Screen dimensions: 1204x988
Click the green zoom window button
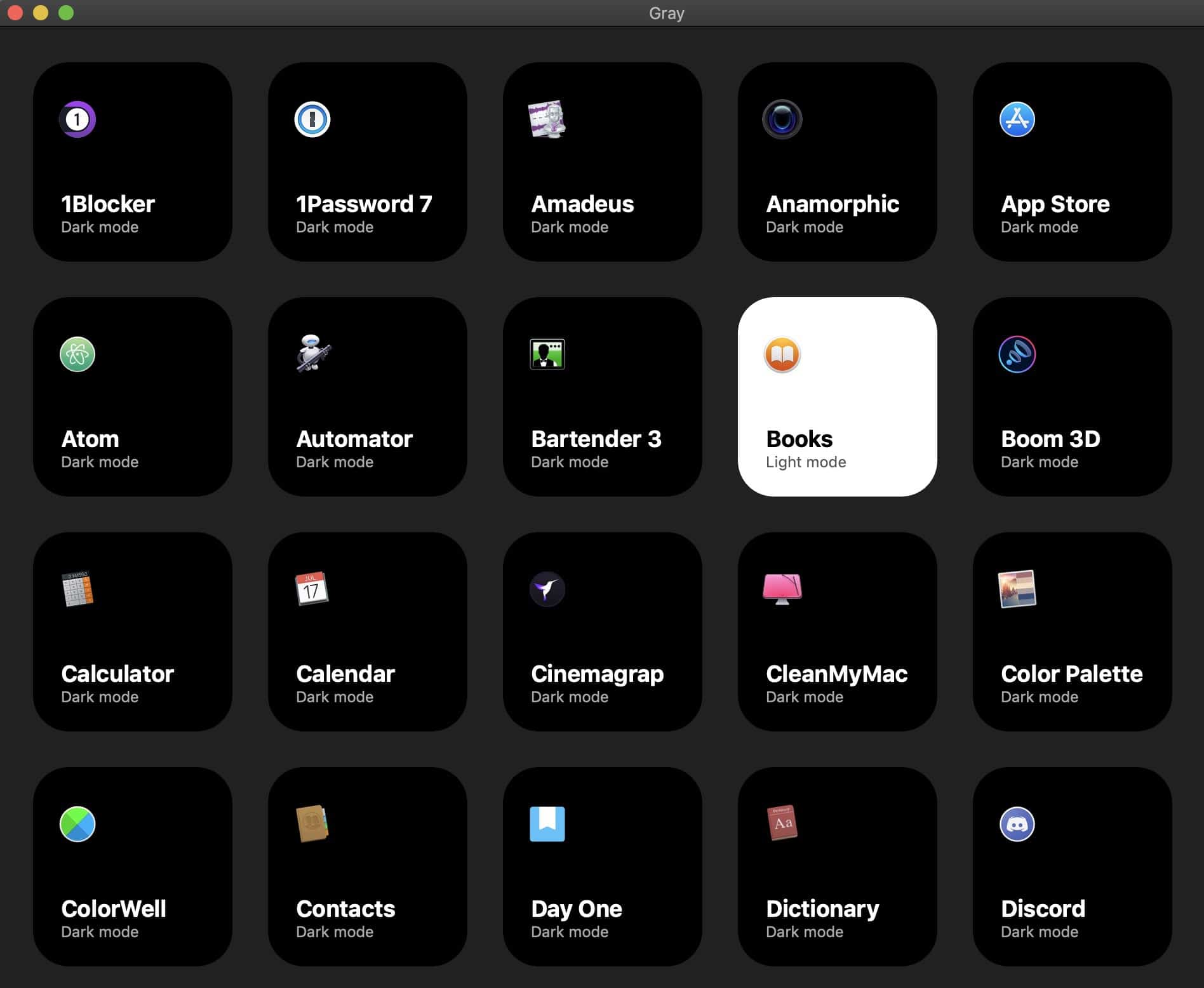coord(66,13)
